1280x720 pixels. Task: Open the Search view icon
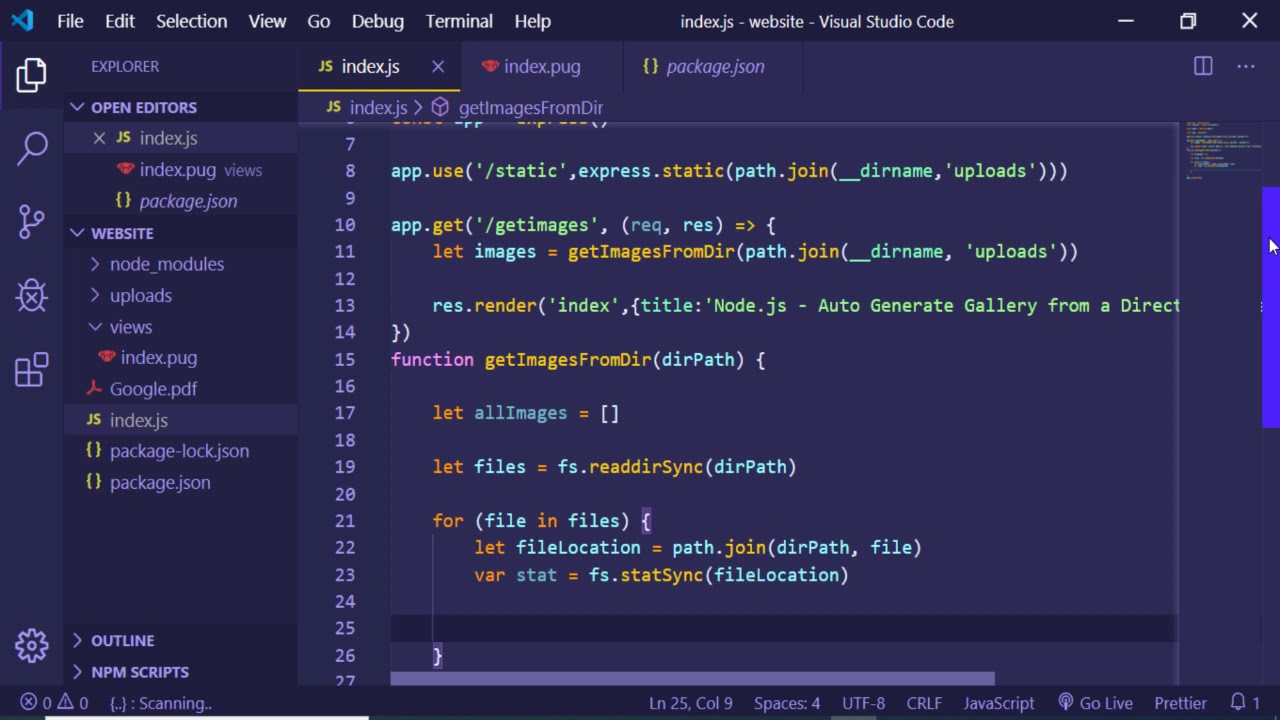31,148
